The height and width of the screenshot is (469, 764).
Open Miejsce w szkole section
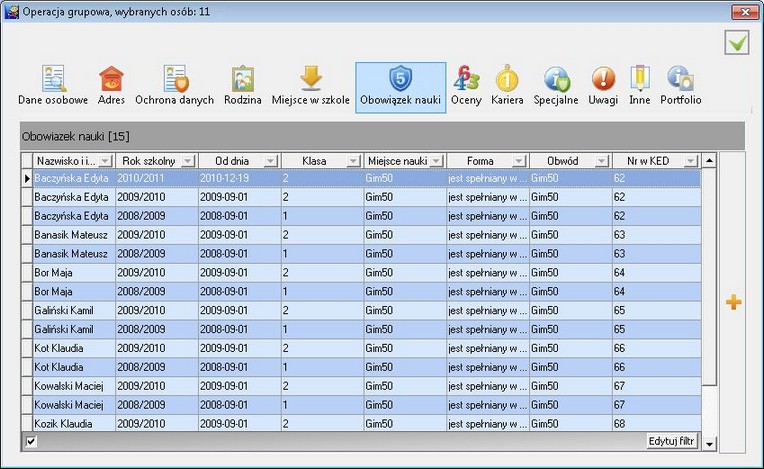click(x=311, y=86)
